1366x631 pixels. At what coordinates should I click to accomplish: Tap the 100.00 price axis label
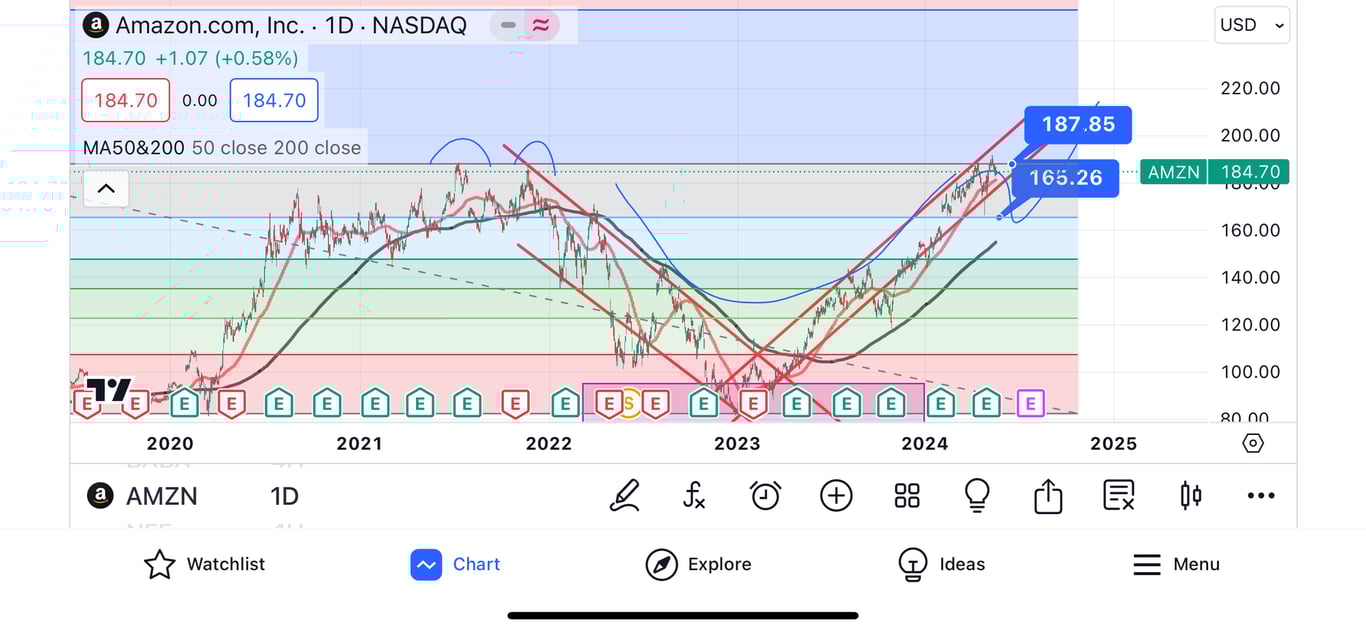pos(1250,371)
